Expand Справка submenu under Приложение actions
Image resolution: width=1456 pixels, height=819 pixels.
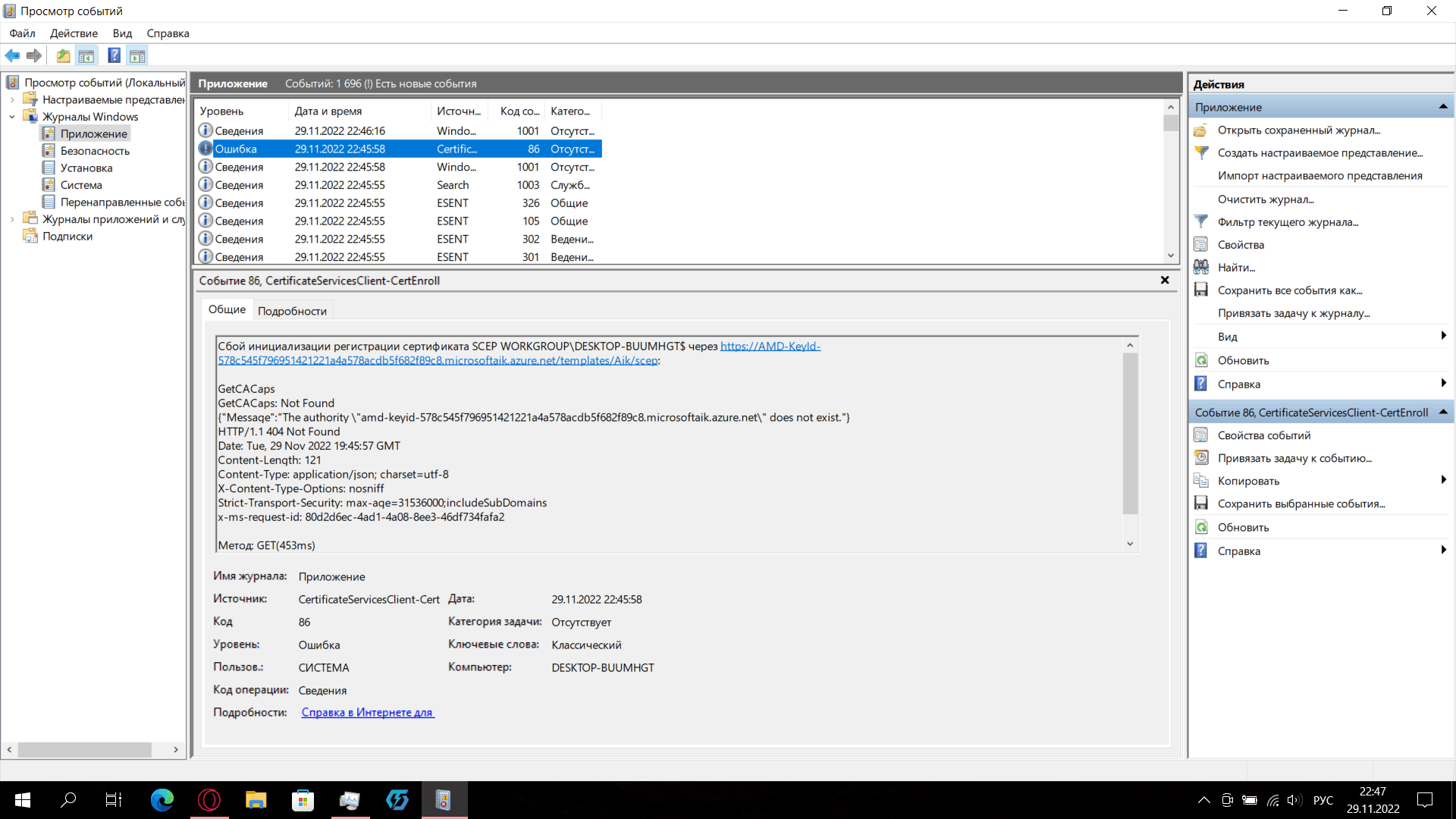(1444, 384)
